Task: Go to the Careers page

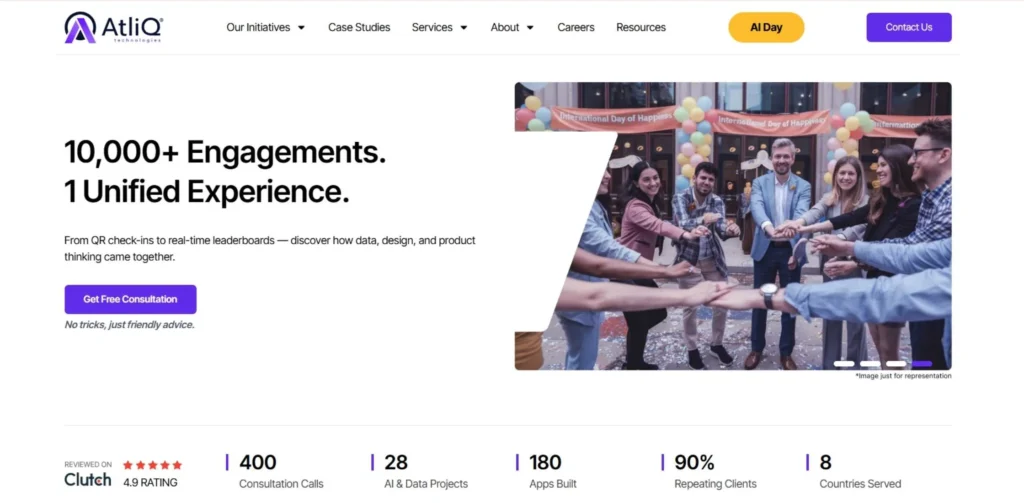Action: [576, 27]
